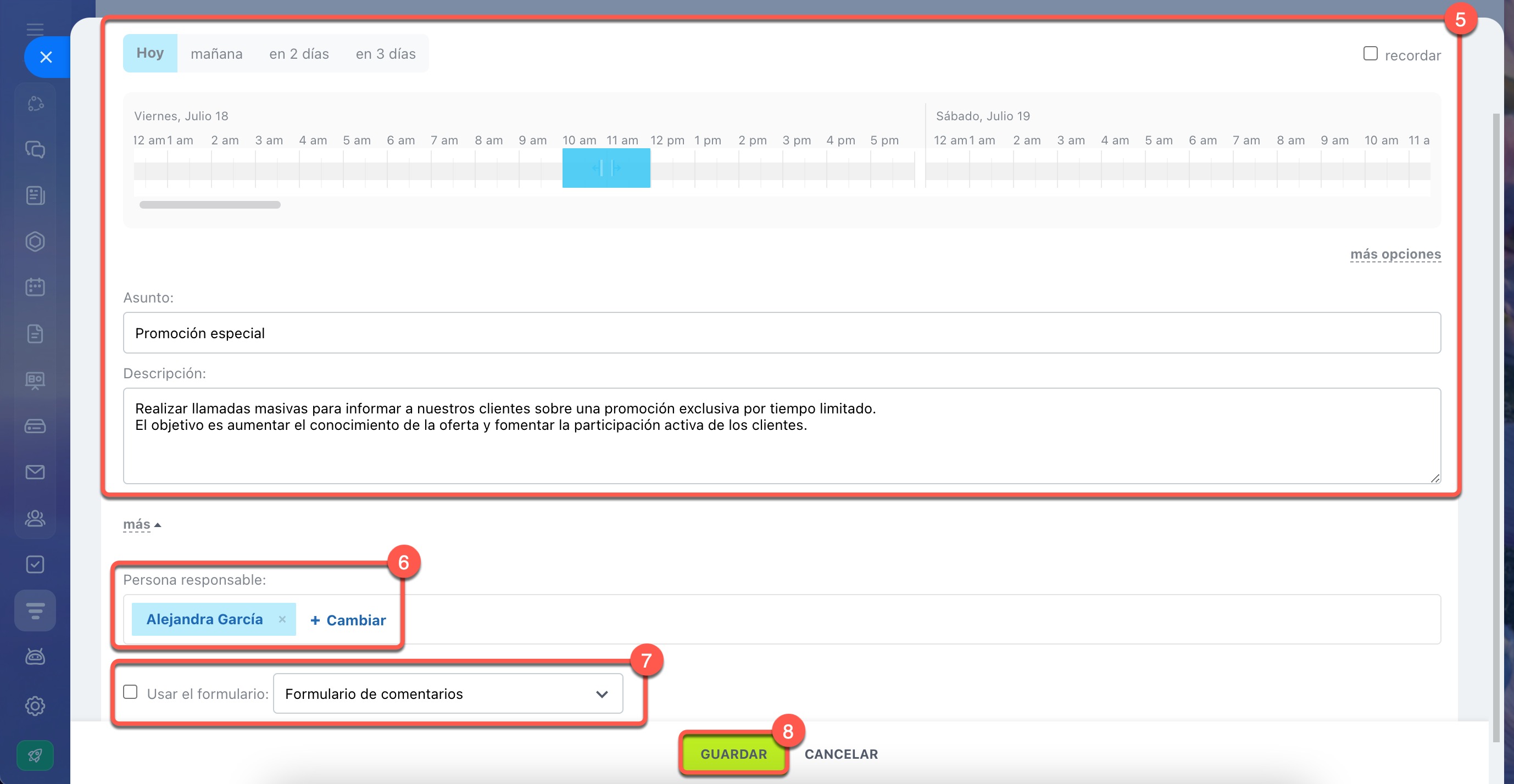Collapse the más section expander
This screenshot has width=1514, height=784.
(x=142, y=524)
